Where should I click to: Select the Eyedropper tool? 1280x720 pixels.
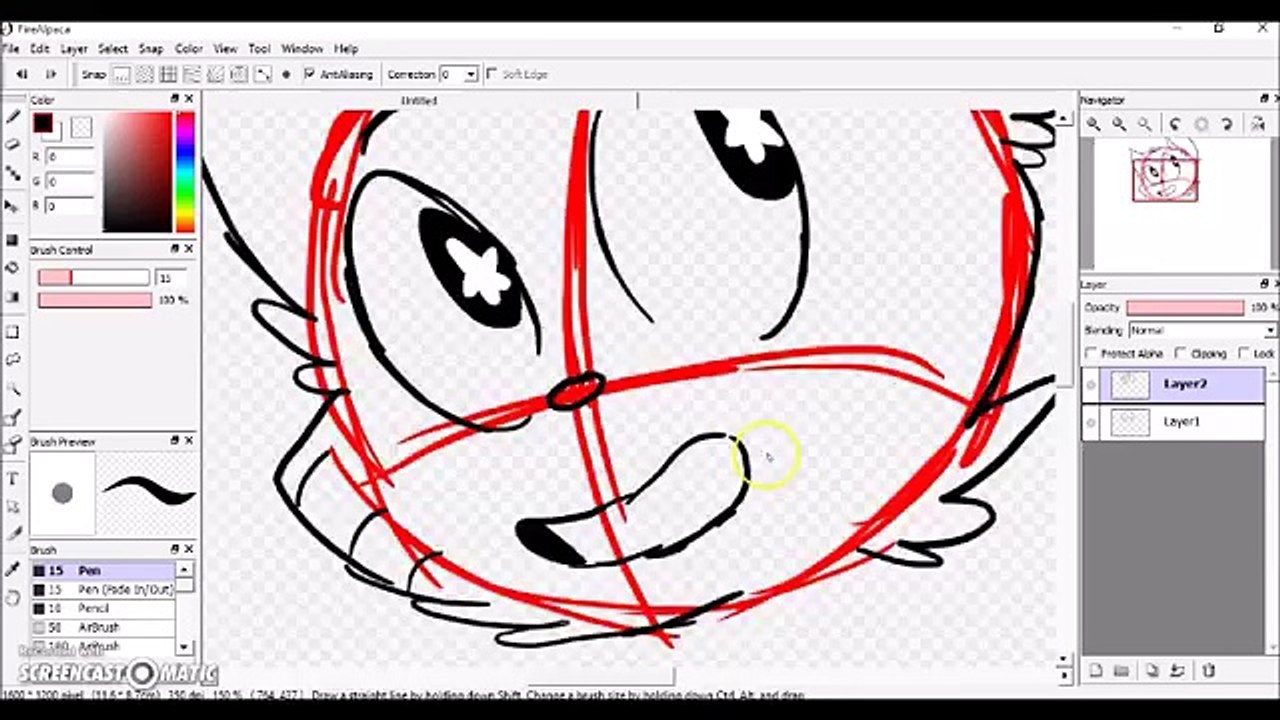coord(13,570)
